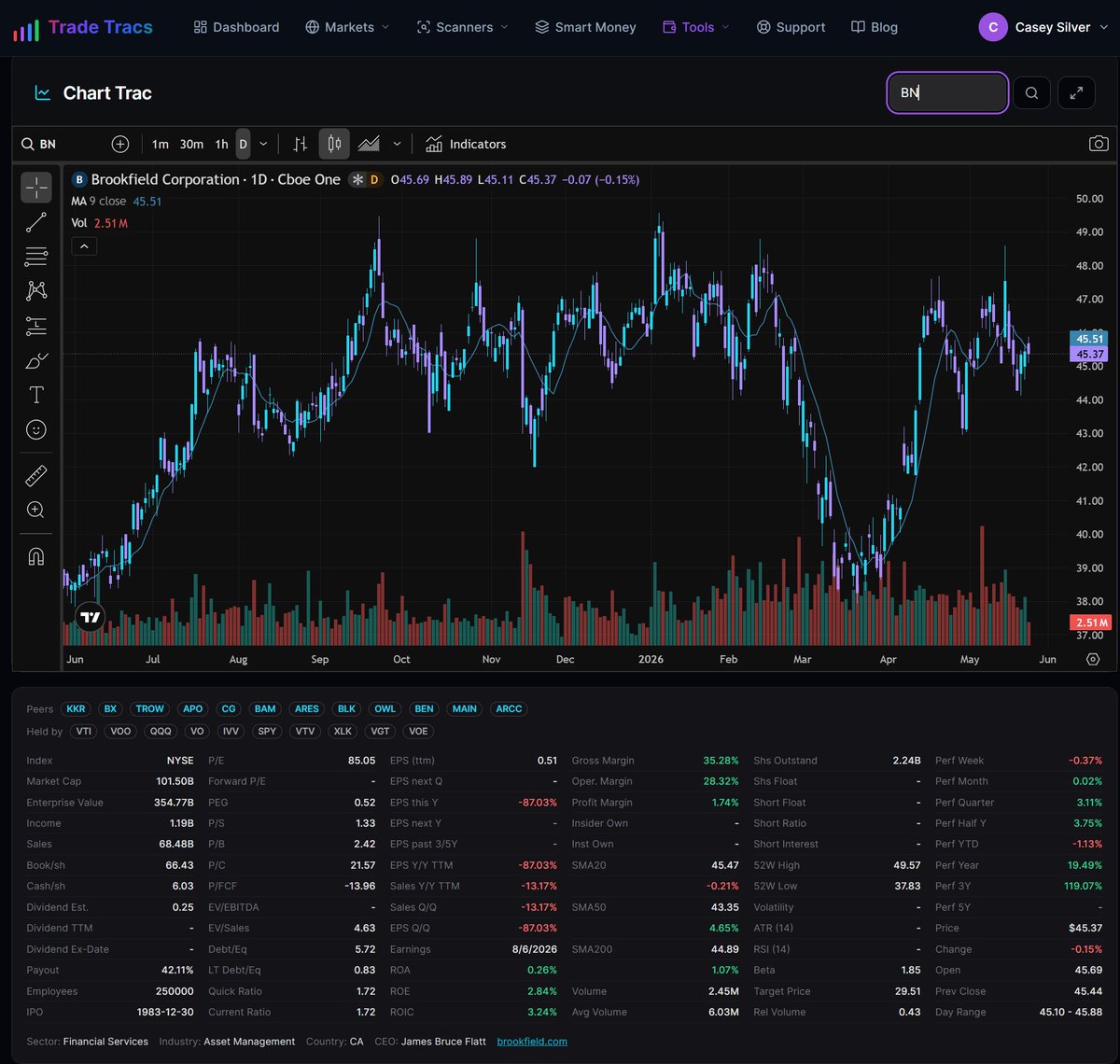This screenshot has width=1120, height=1064.
Task: Open peer ticker TROW
Action: tap(149, 708)
